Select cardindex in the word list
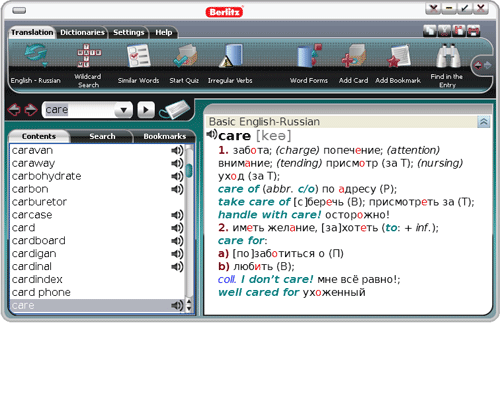The image size is (500, 405). pos(97,279)
